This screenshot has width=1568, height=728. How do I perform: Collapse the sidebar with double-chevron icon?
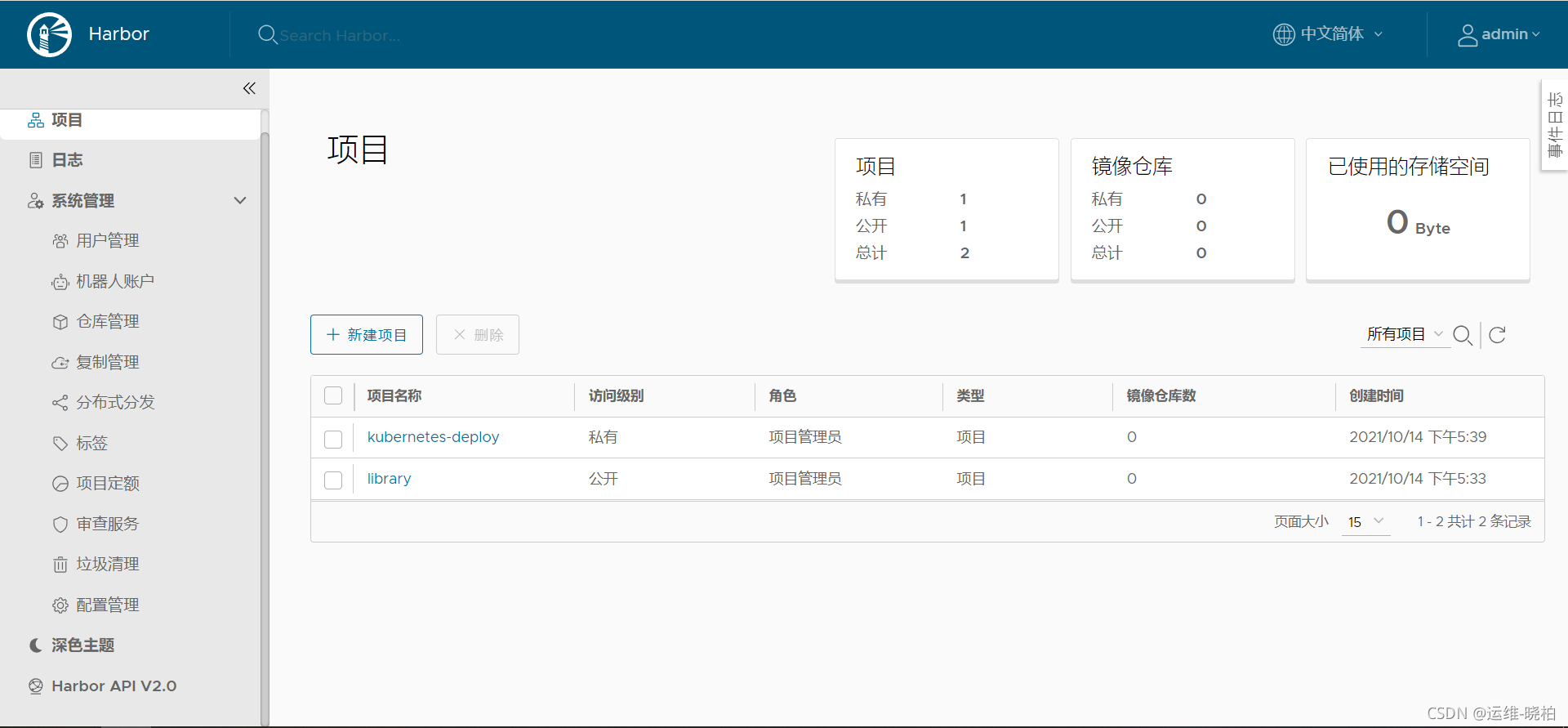[x=249, y=88]
